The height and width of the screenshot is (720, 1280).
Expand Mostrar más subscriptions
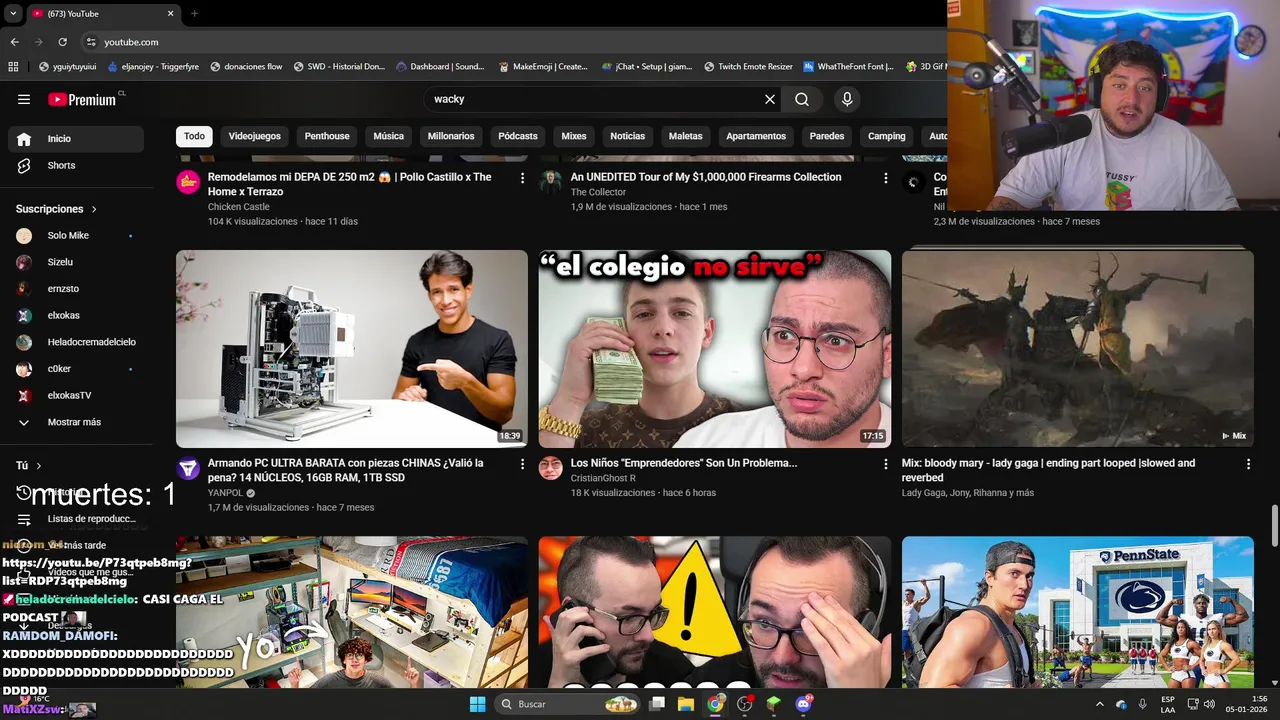point(76,422)
